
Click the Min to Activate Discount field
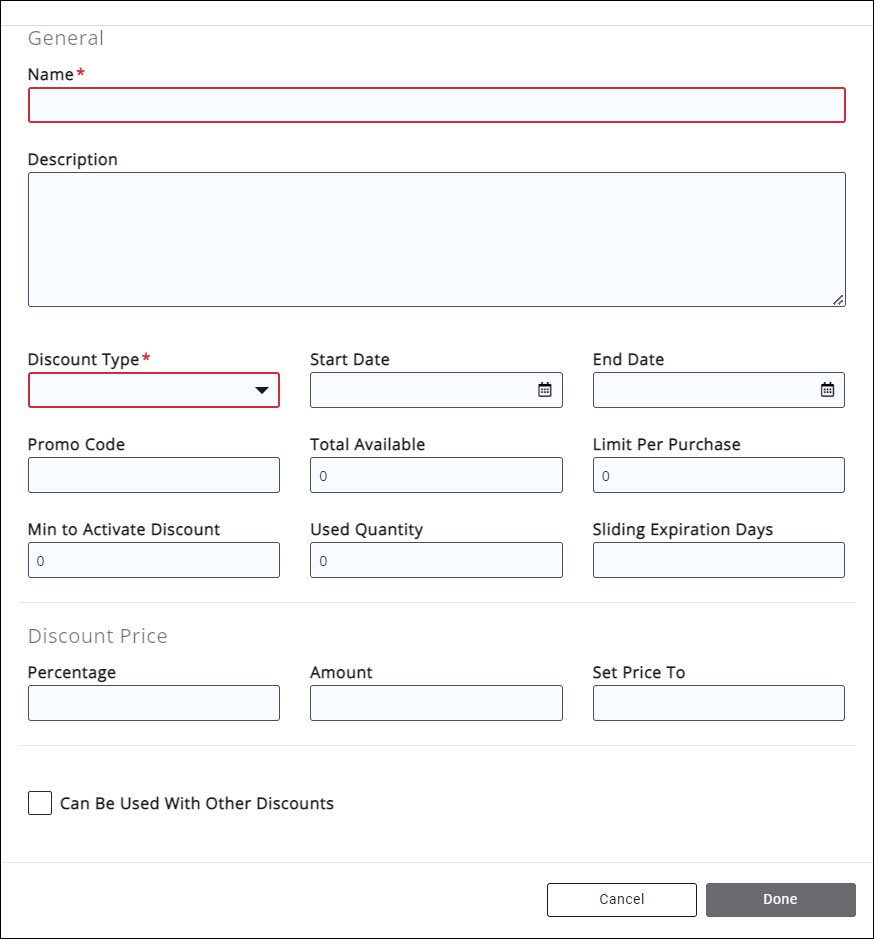point(154,560)
